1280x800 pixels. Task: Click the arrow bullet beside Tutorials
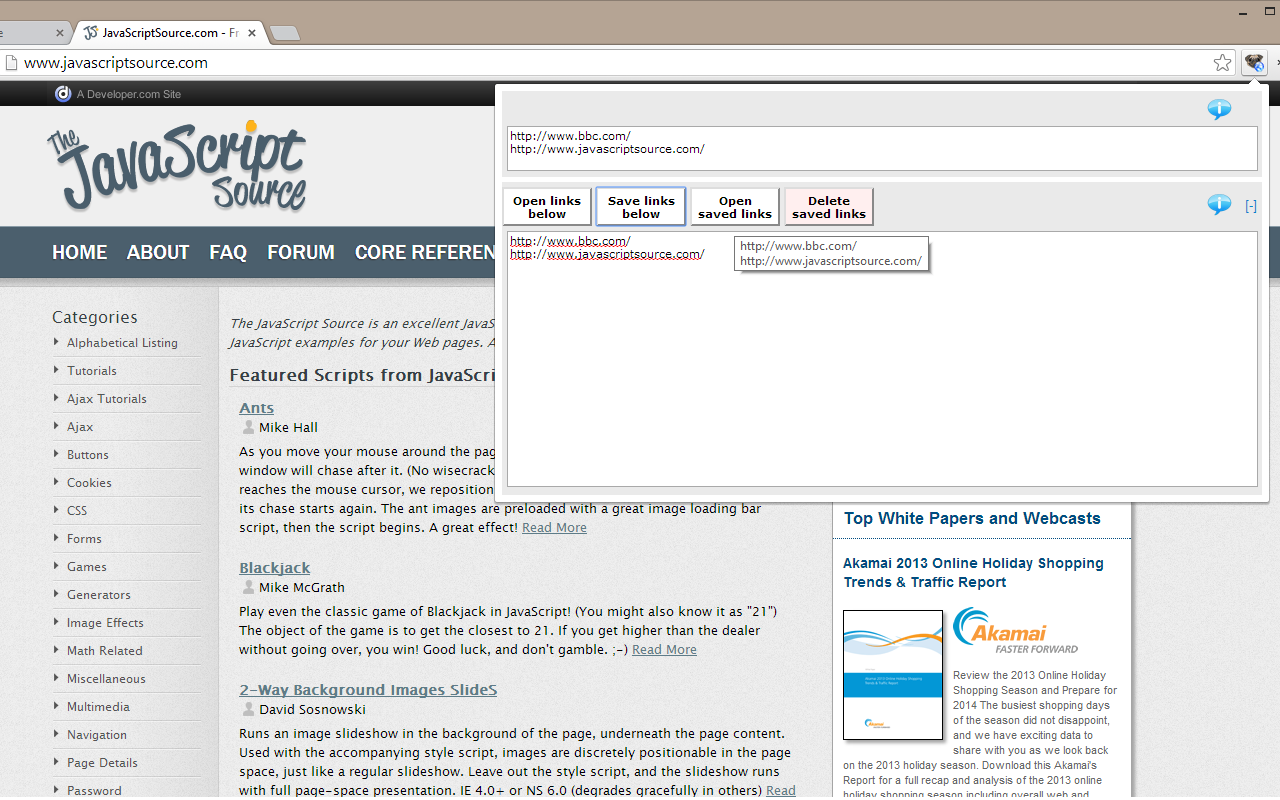(x=56, y=370)
